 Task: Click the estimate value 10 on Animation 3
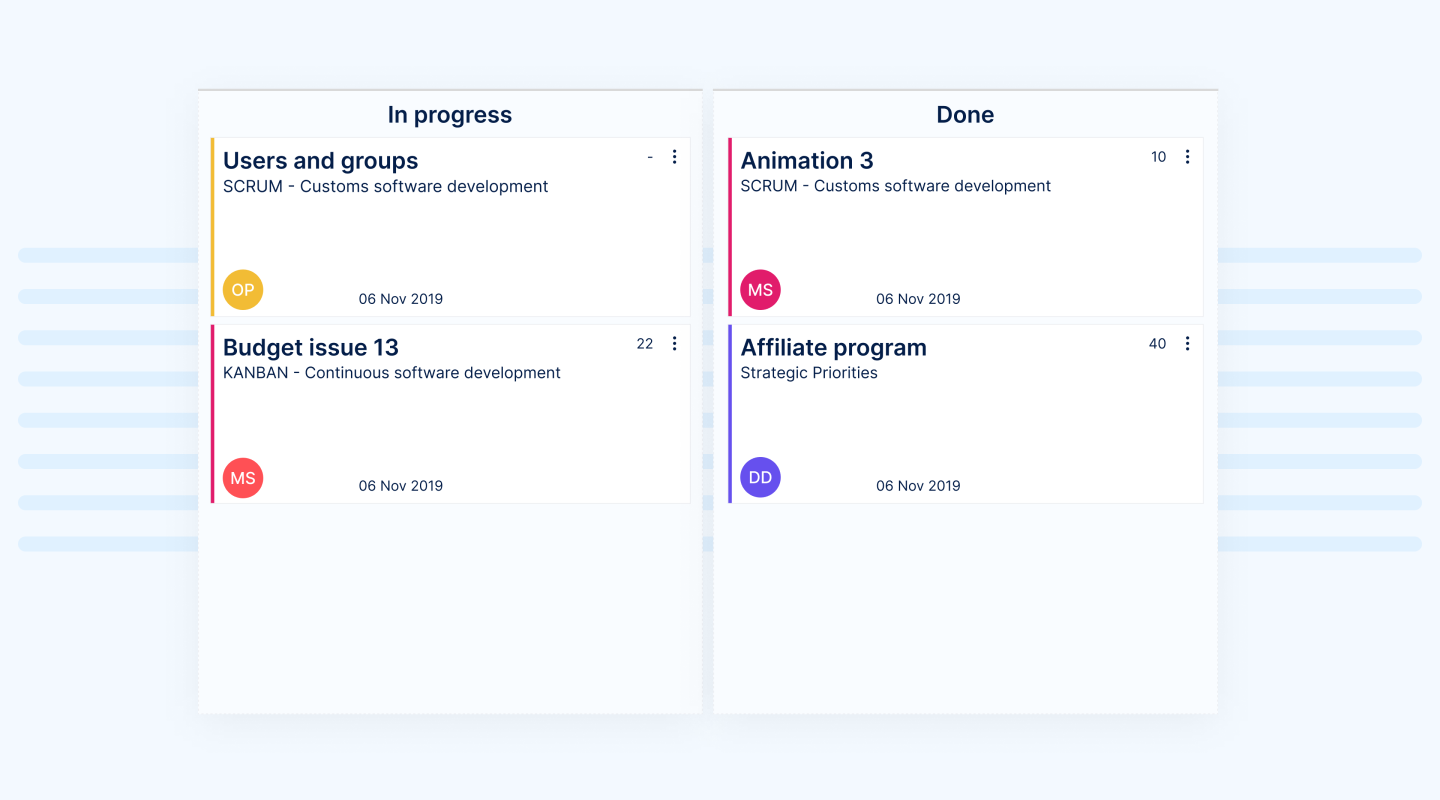pyautogui.click(x=1158, y=157)
